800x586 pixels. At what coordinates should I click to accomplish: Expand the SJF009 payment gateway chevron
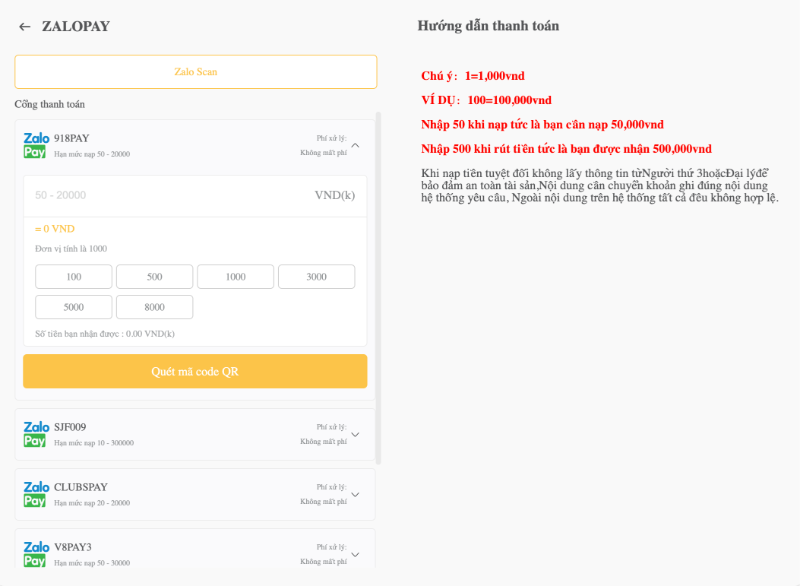point(355,434)
